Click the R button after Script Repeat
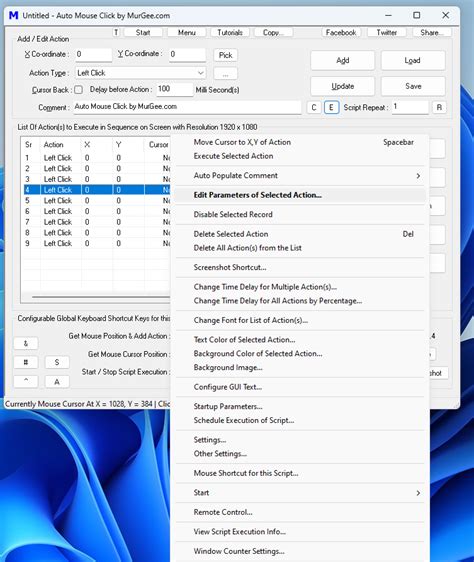Image resolution: width=474 pixels, height=562 pixels. click(x=439, y=107)
